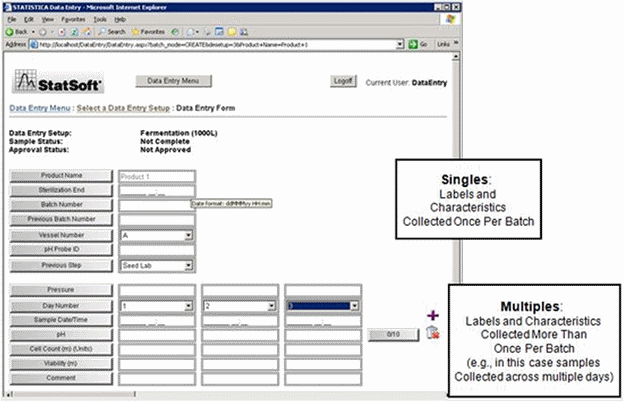Screen dimensions: 624x402
Task: Click the Edit page icon in toolbar
Action: pos(219,32)
